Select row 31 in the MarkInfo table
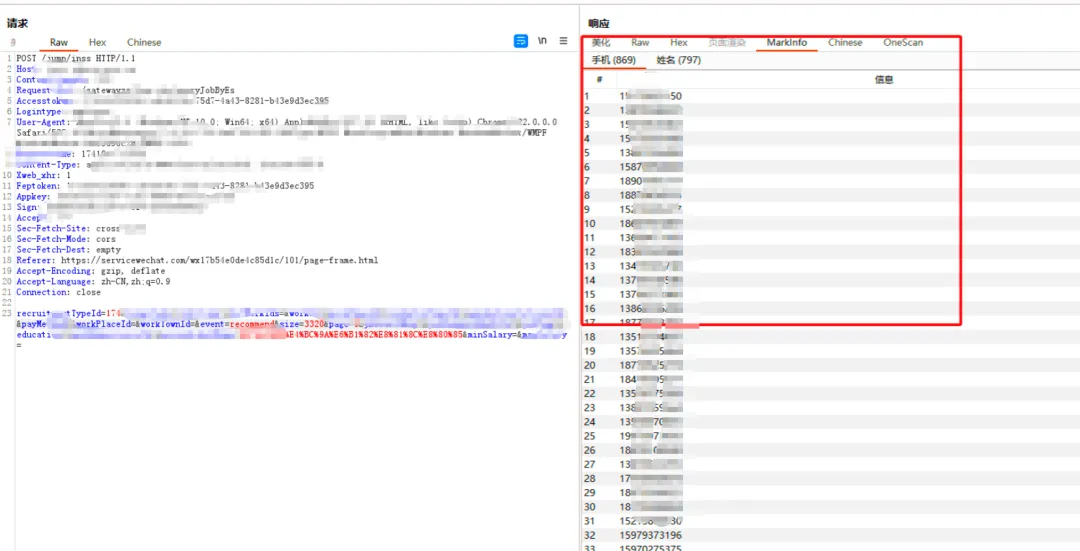Image resolution: width=1080 pixels, height=551 pixels. (x=831, y=521)
